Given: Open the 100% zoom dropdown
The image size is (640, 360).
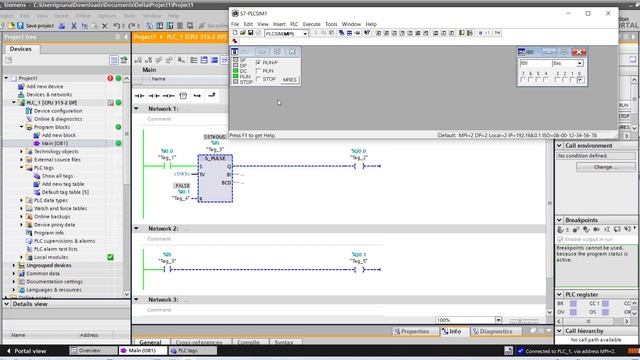Looking at the screenshot, I should pyautogui.click(x=499, y=320).
